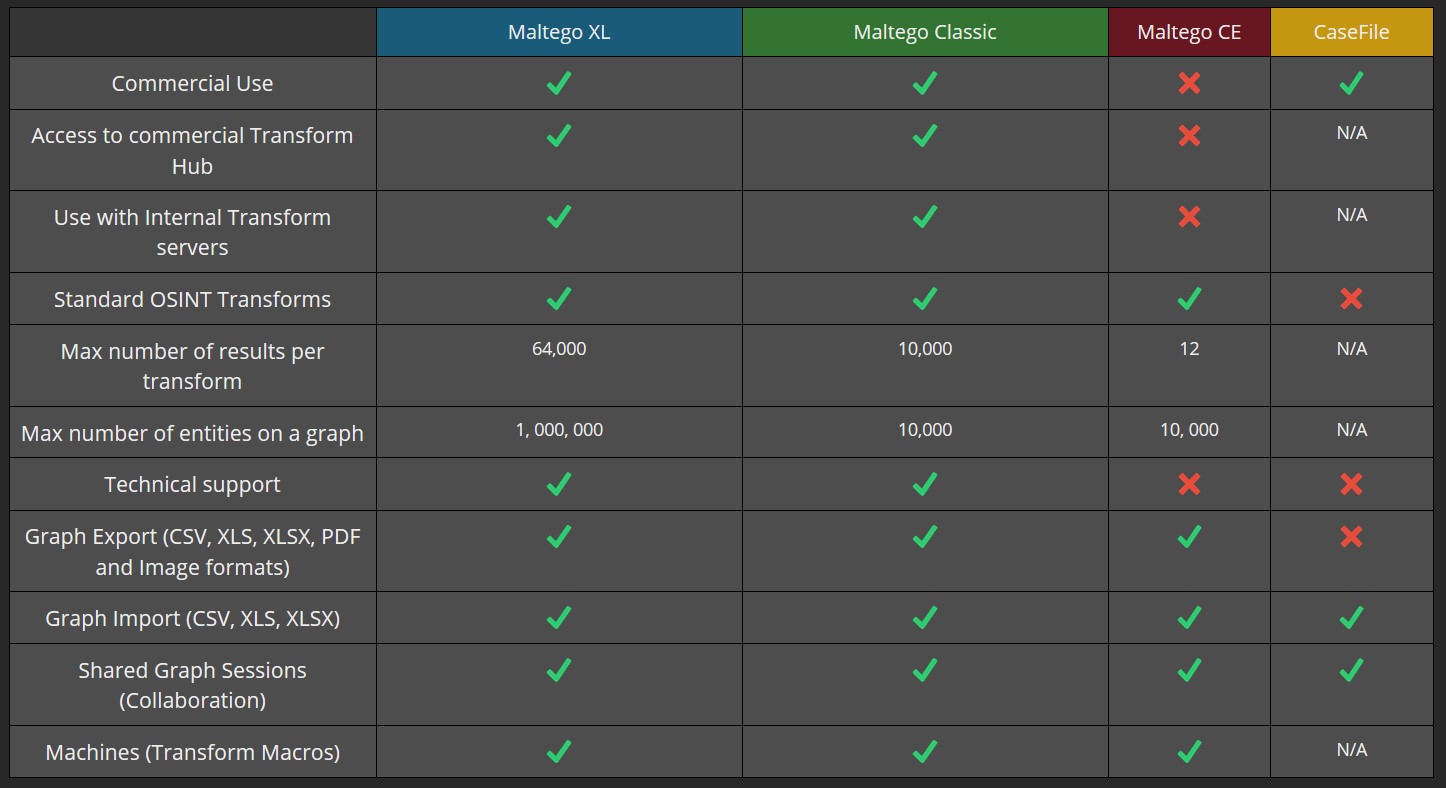Click red X for Commercial Use in Maltego CE

tap(1189, 83)
